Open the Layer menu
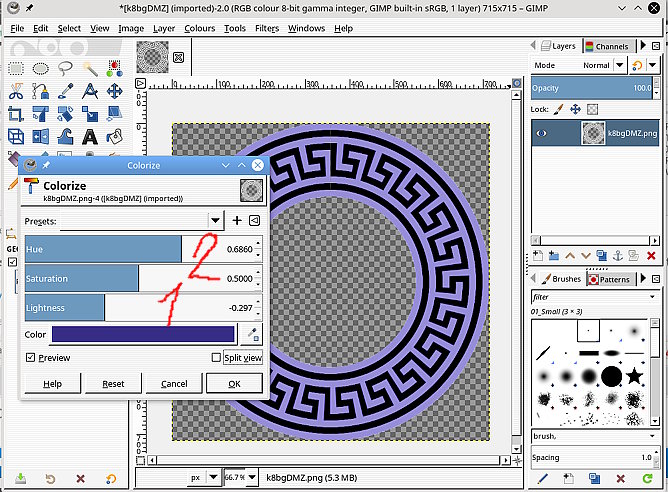668x492 pixels. point(164,29)
